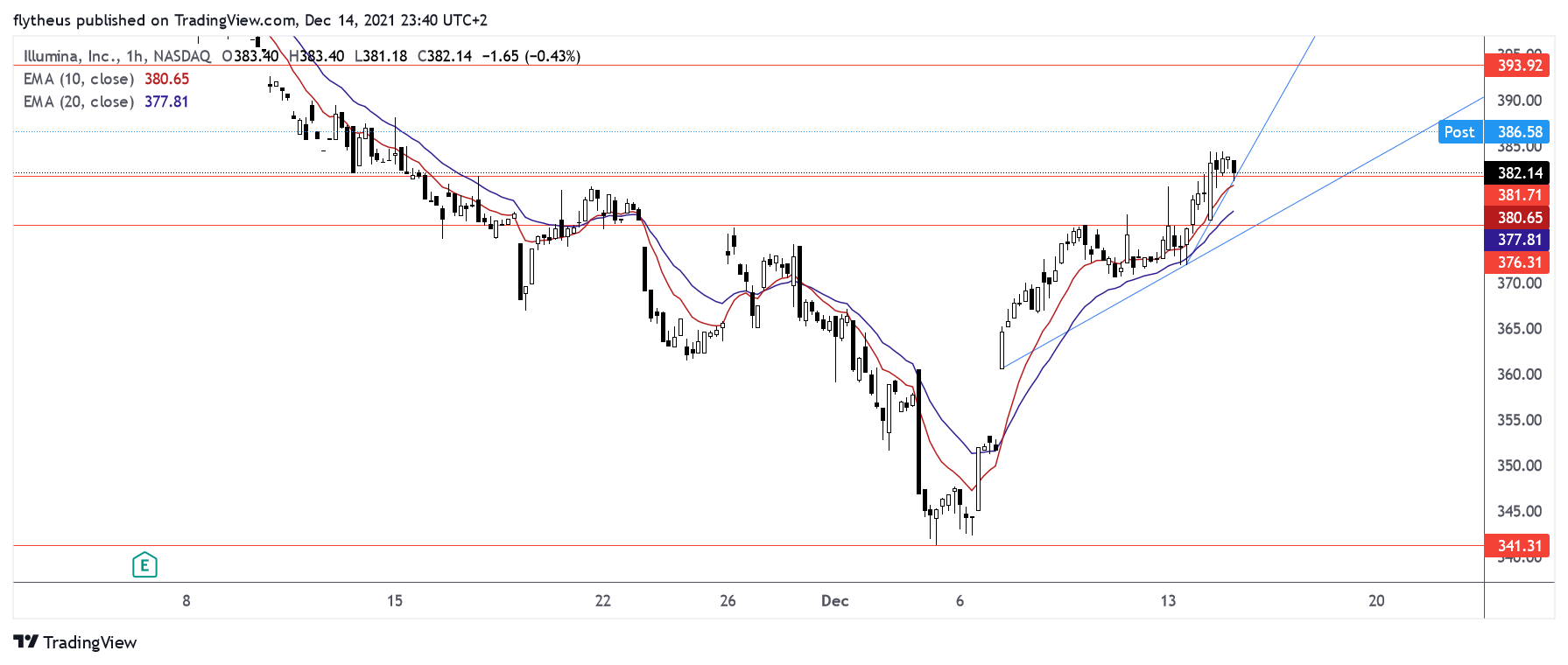
Task: Click the close value C382.14 in legend
Action: (445, 56)
